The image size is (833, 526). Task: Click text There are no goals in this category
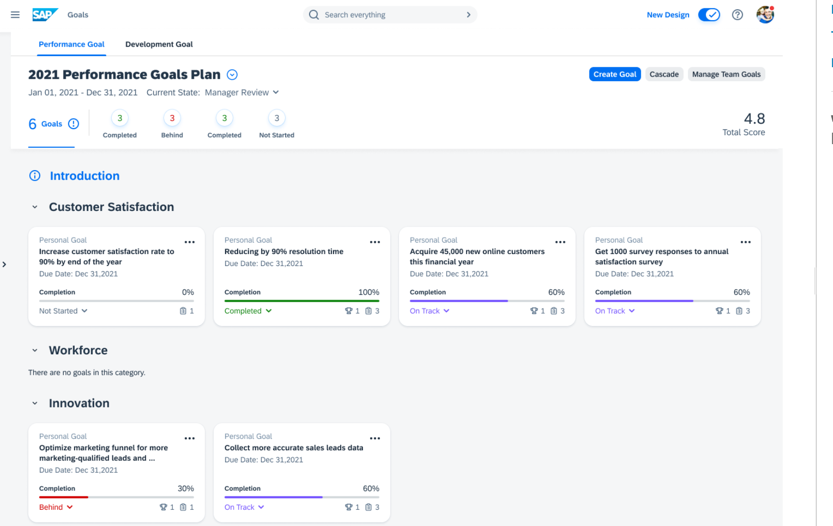click(87, 372)
